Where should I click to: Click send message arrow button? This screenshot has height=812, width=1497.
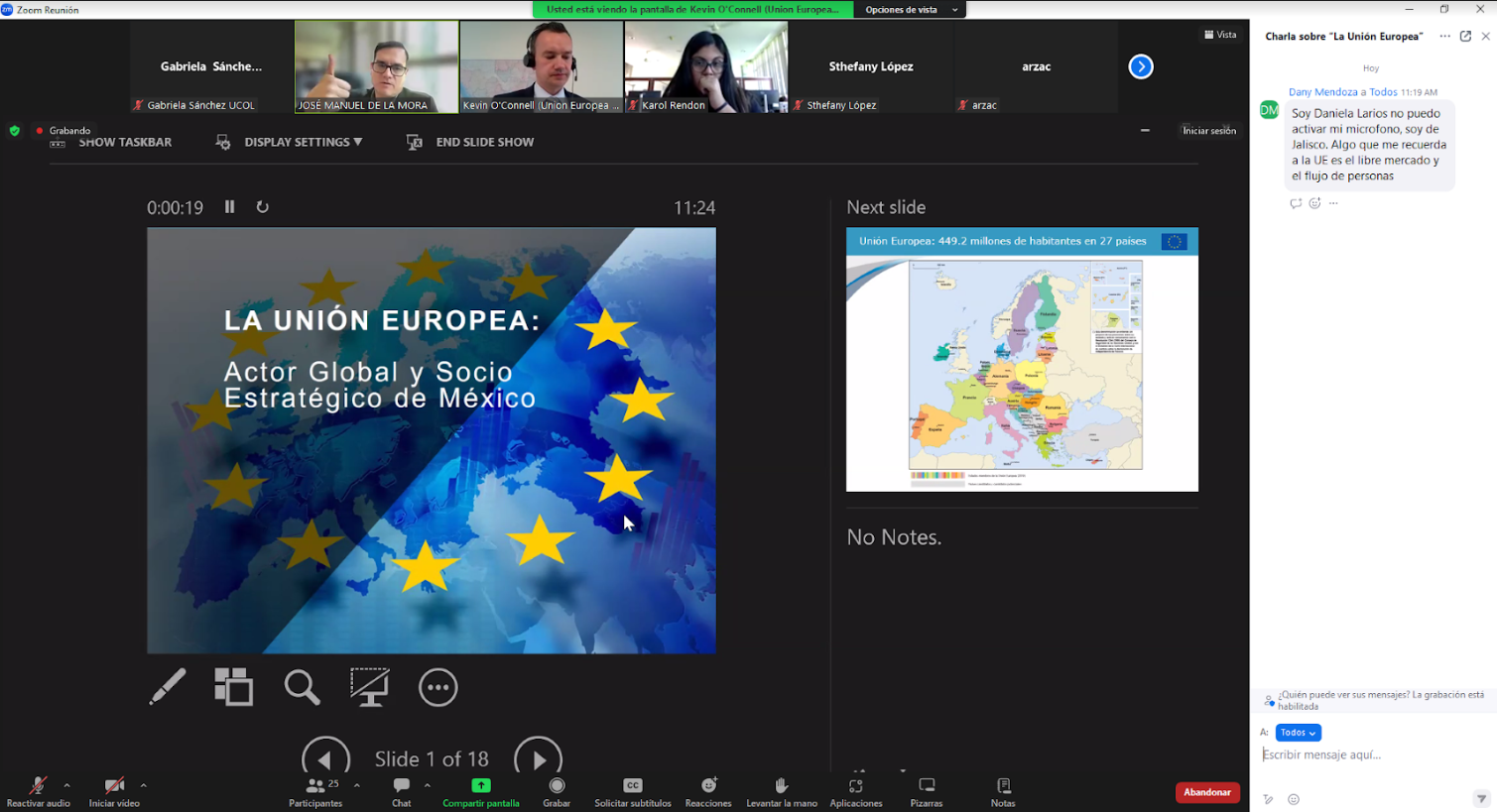[x=1481, y=799]
